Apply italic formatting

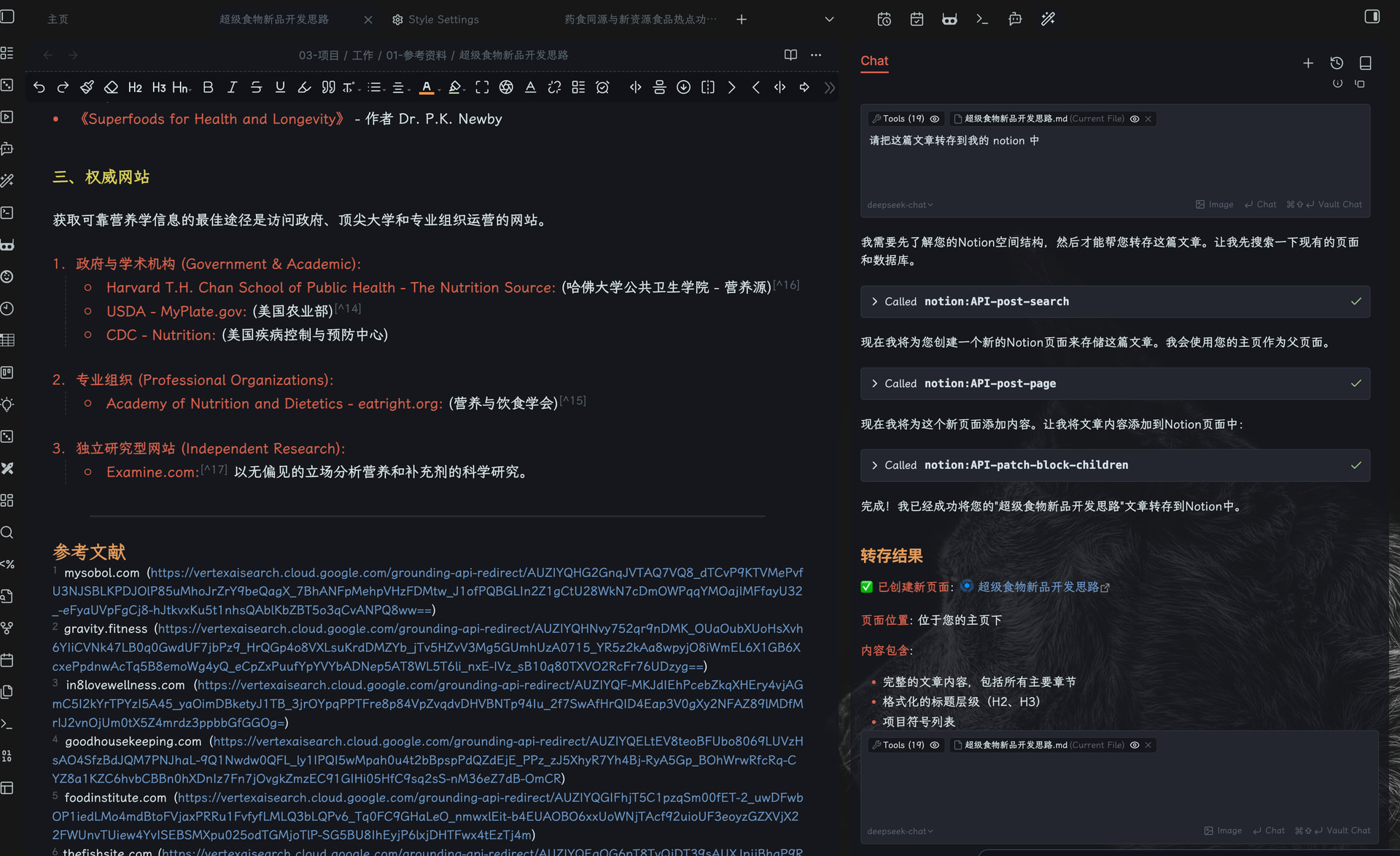coord(232,87)
